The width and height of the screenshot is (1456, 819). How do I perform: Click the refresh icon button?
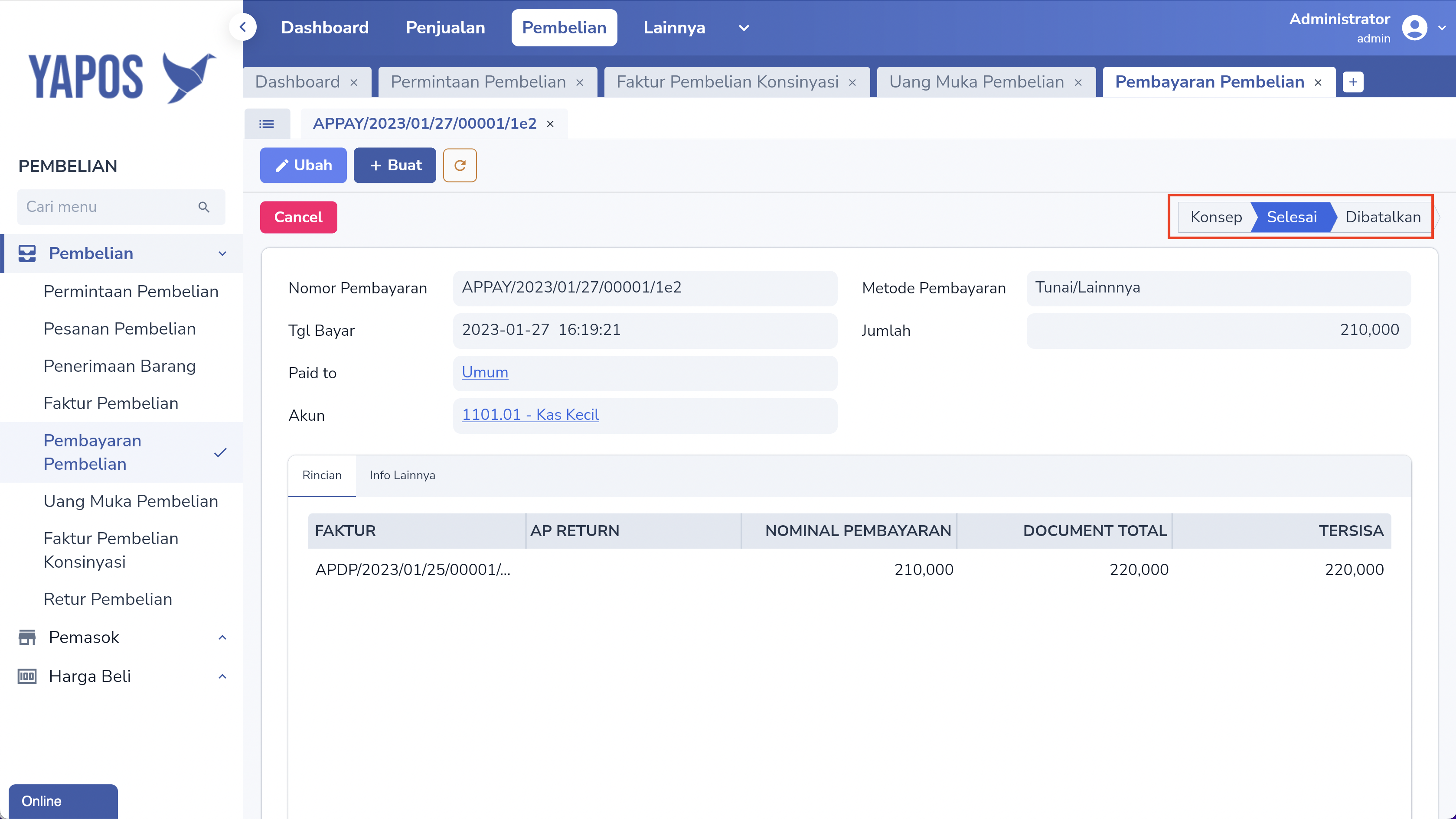tap(460, 165)
